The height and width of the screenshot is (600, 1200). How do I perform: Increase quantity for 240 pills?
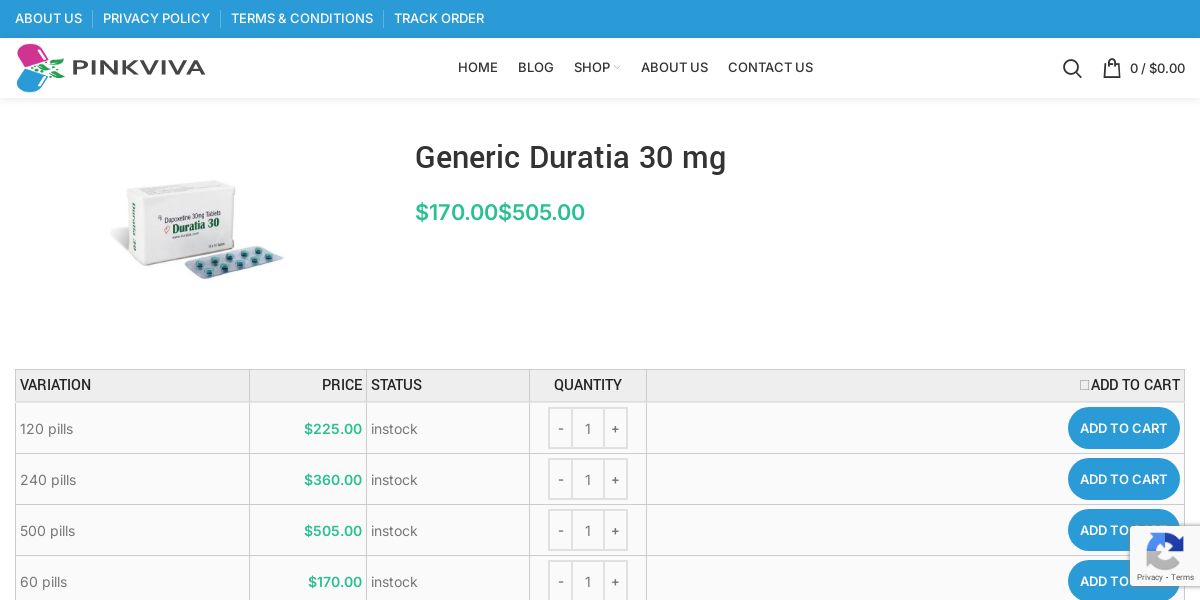coord(615,479)
